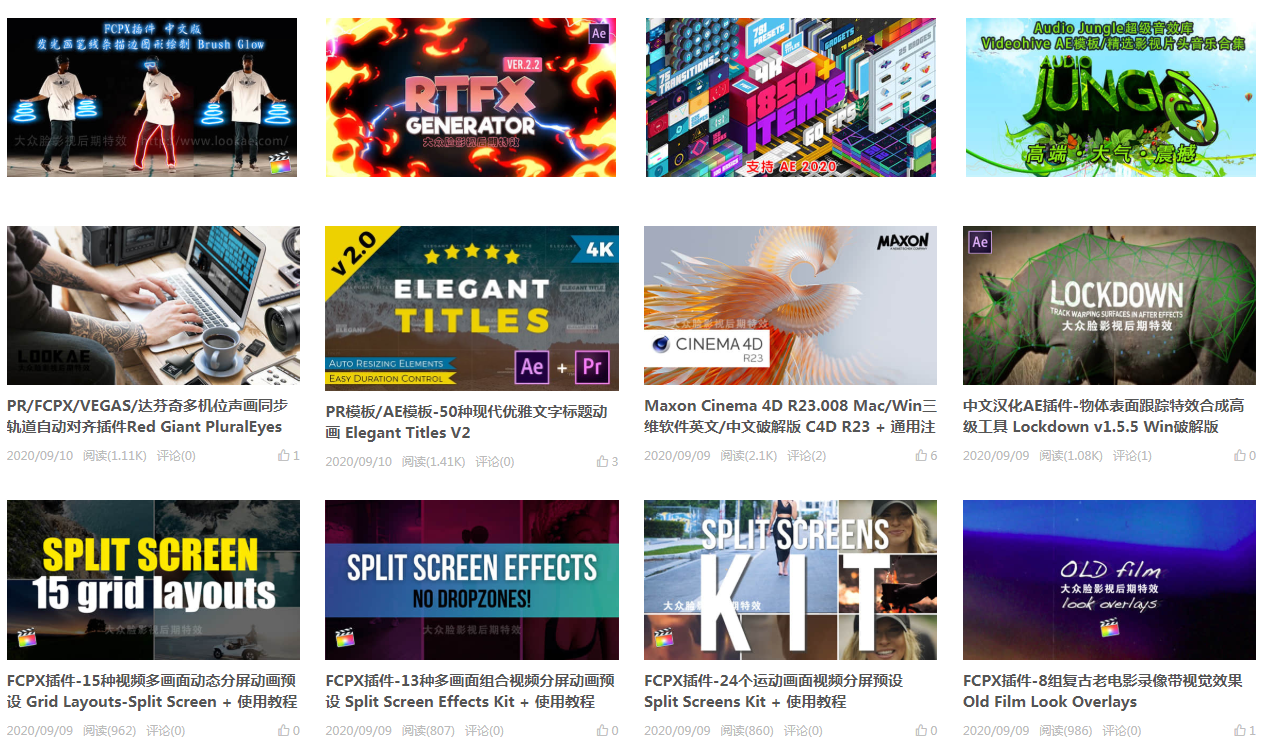Click the 阅读(1.08K) read count
The image size is (1270, 752).
[x=1071, y=456]
